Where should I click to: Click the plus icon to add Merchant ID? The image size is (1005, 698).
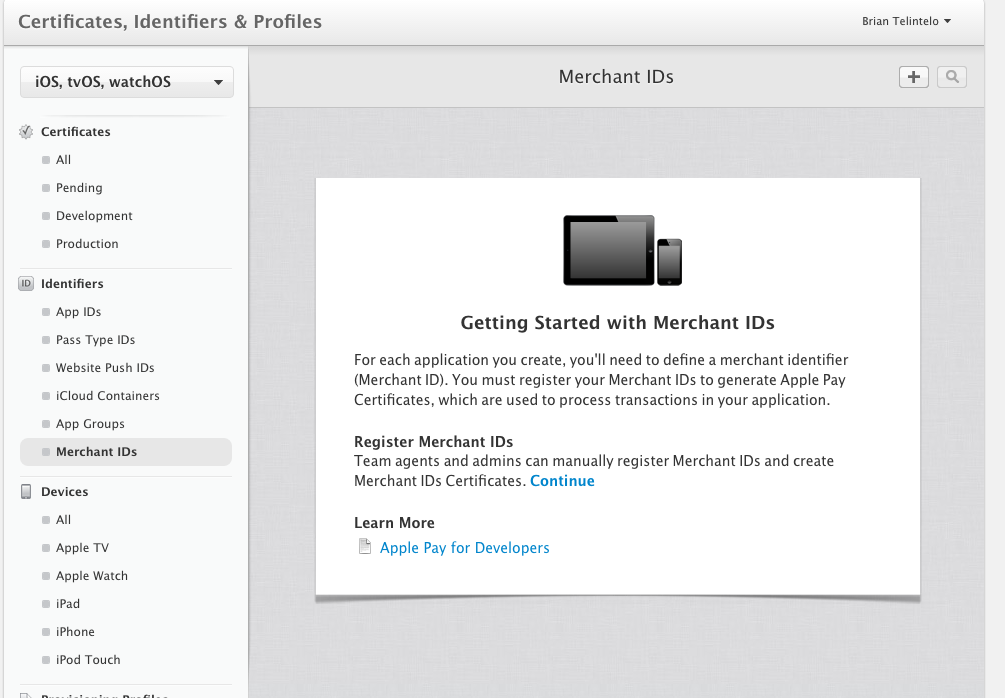913,77
